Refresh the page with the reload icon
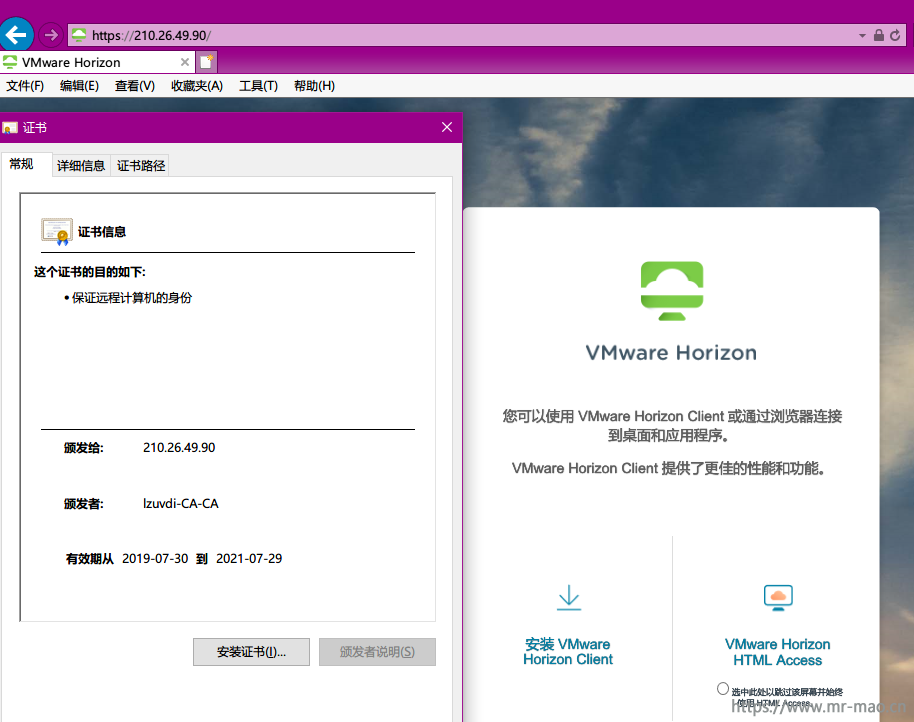This screenshot has width=914, height=722. [895, 36]
